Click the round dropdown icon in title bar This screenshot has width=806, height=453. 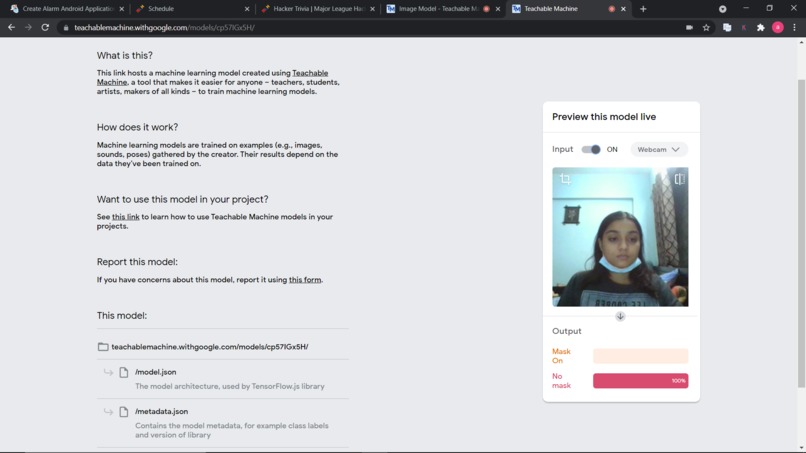click(x=722, y=9)
